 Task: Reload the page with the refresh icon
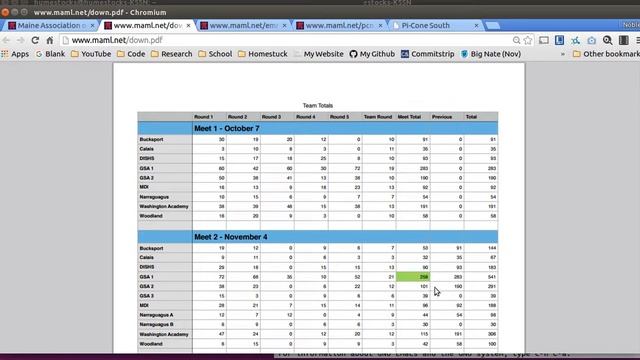[35, 40]
